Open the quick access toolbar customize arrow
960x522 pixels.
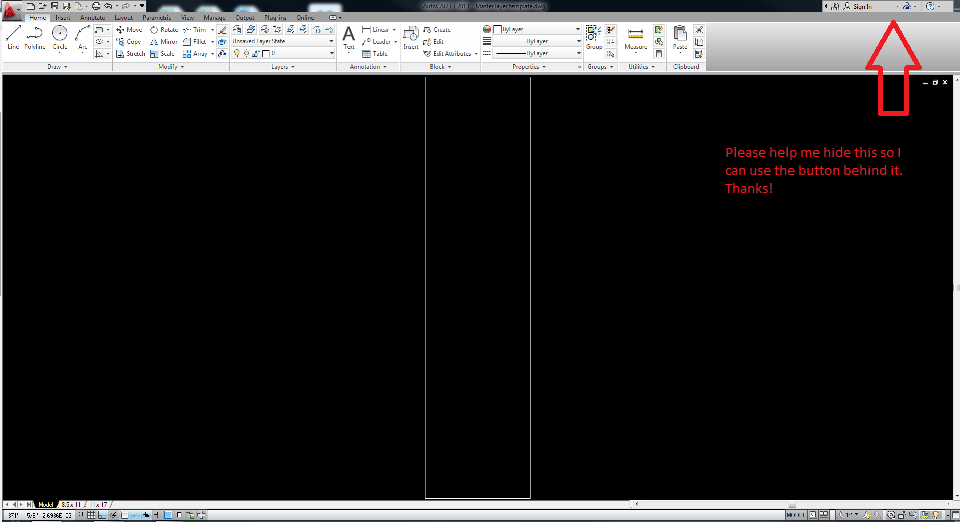(142, 6)
